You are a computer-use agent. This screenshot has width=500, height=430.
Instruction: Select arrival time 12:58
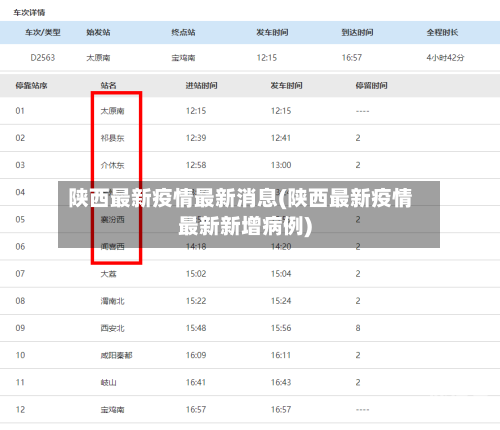[x=196, y=165]
